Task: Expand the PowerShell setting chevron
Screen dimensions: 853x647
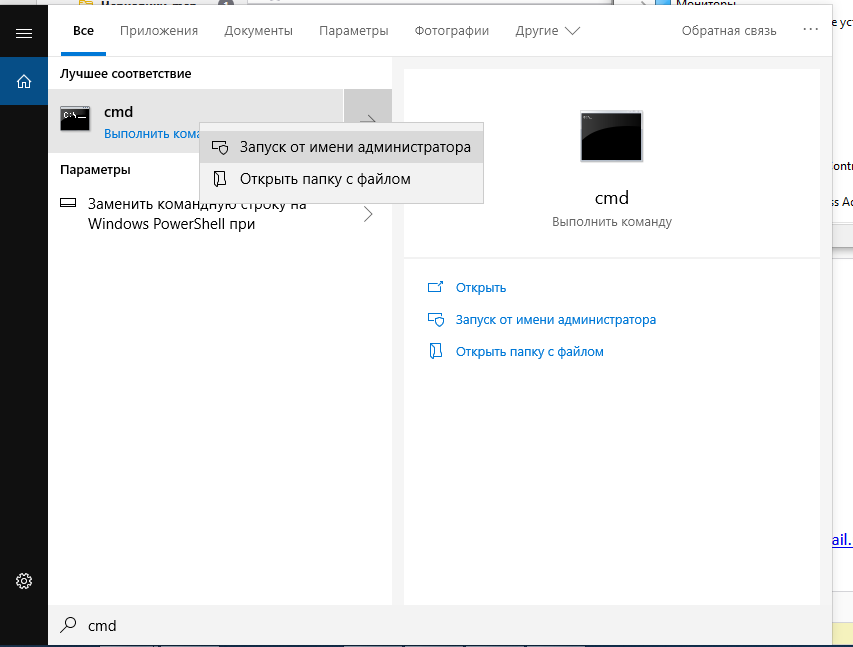Action: coord(367,214)
